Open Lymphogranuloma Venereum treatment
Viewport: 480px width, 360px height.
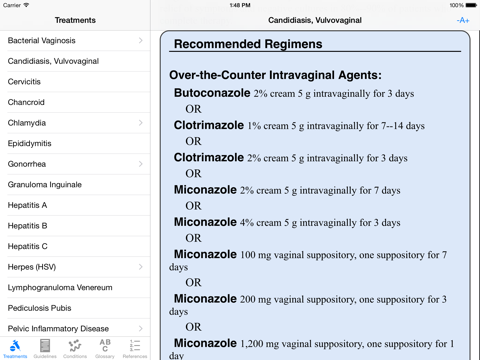point(75,288)
